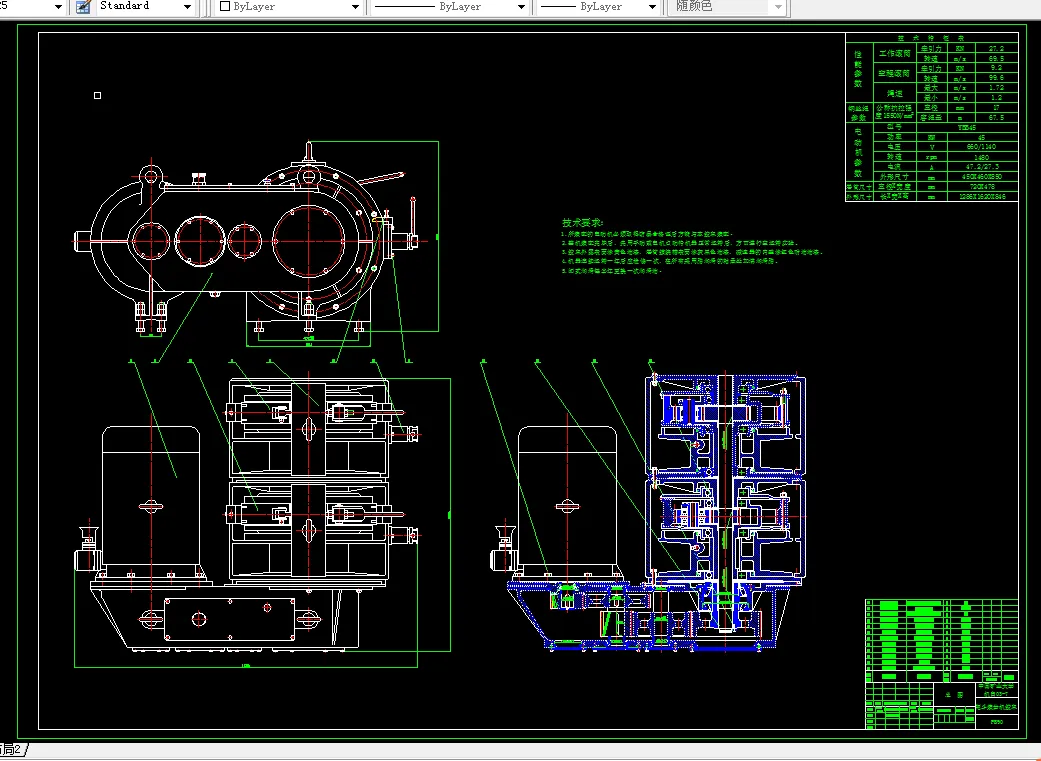This screenshot has width=1041, height=761.
Task: Click the text style manager icon
Action: [83, 7]
